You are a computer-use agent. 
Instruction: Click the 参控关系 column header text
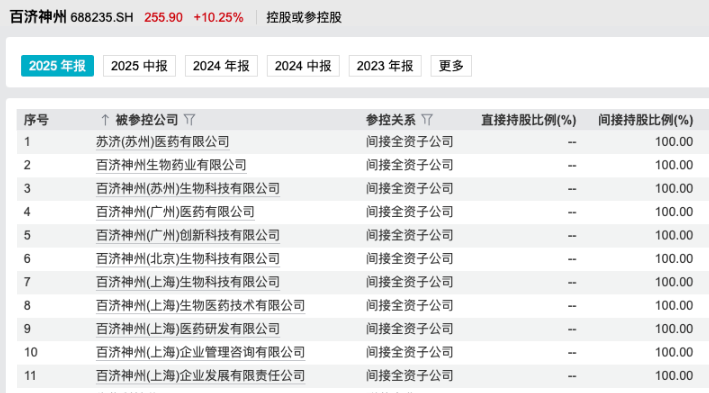(391, 120)
